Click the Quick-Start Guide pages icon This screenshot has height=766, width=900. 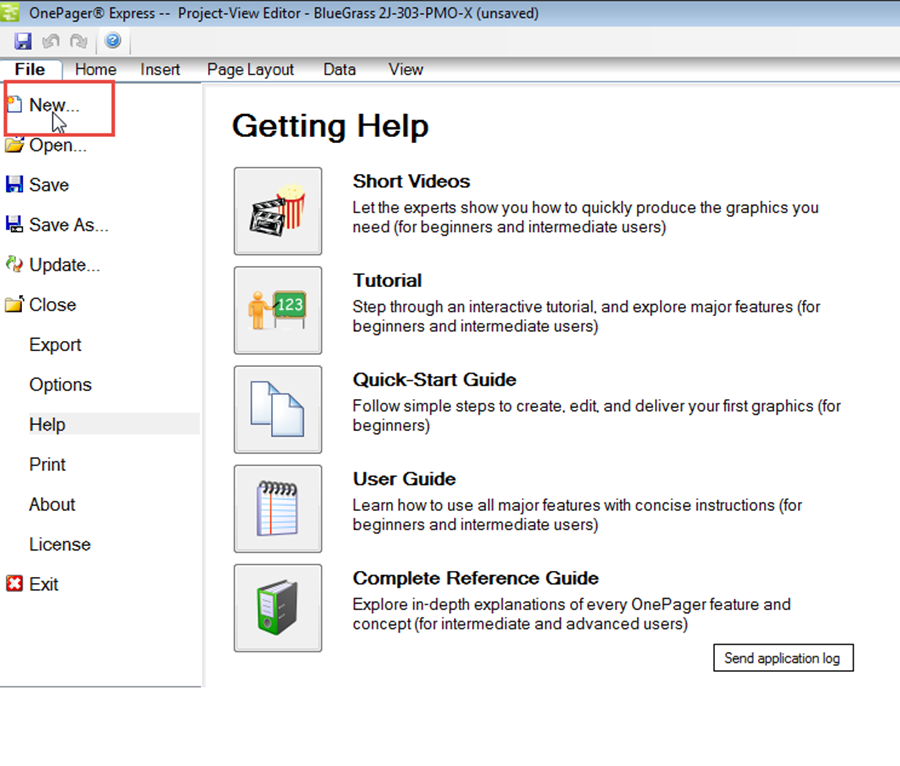click(x=277, y=409)
